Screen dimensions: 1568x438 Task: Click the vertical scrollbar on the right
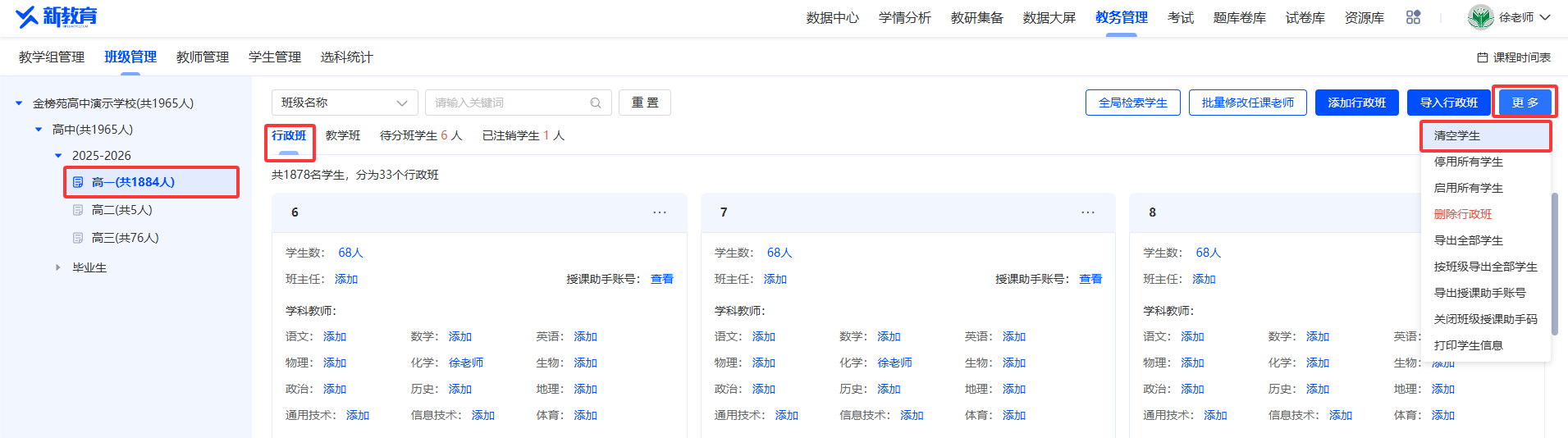1554,262
